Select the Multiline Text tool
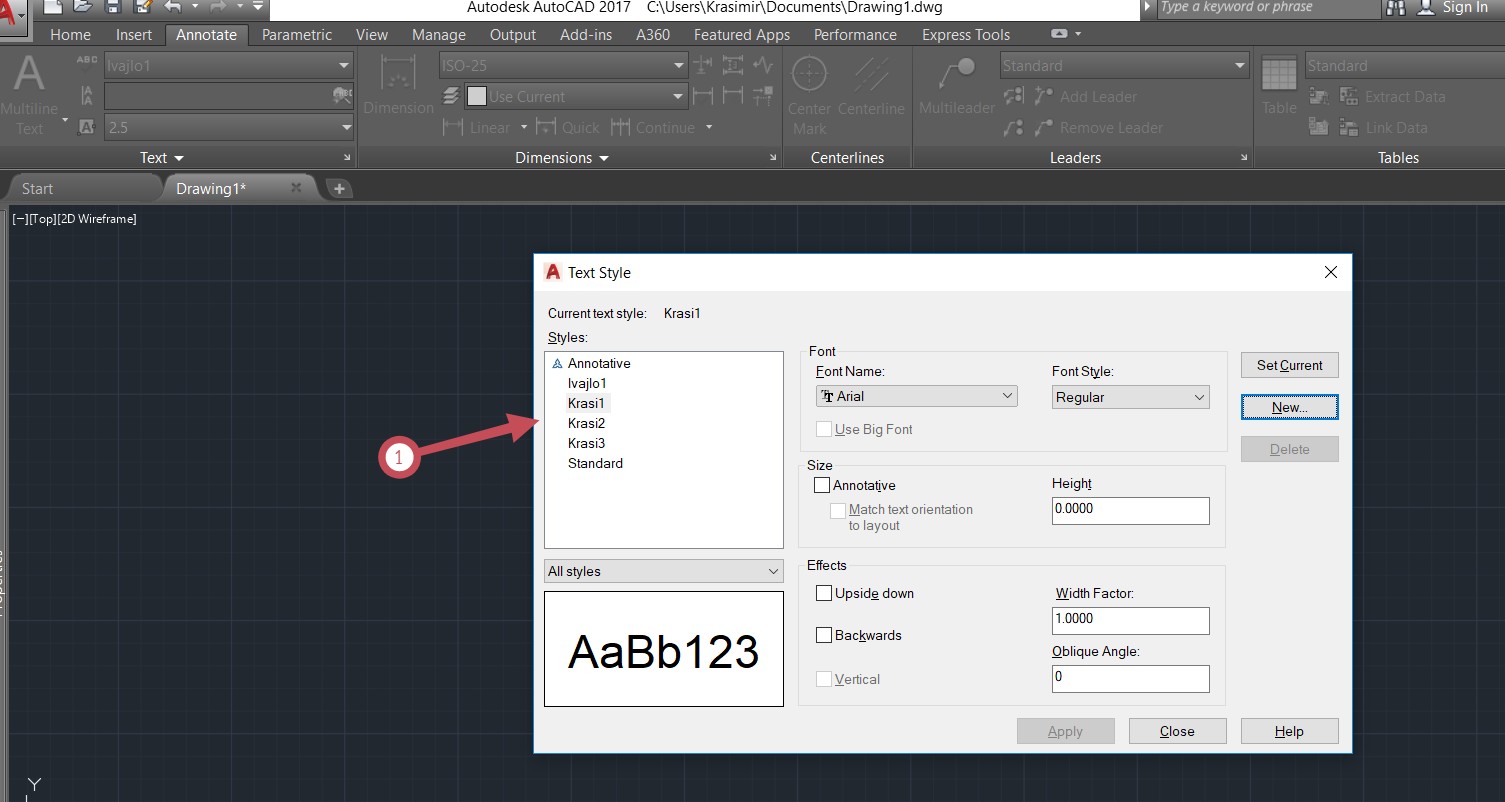The image size is (1505, 802). click(29, 96)
